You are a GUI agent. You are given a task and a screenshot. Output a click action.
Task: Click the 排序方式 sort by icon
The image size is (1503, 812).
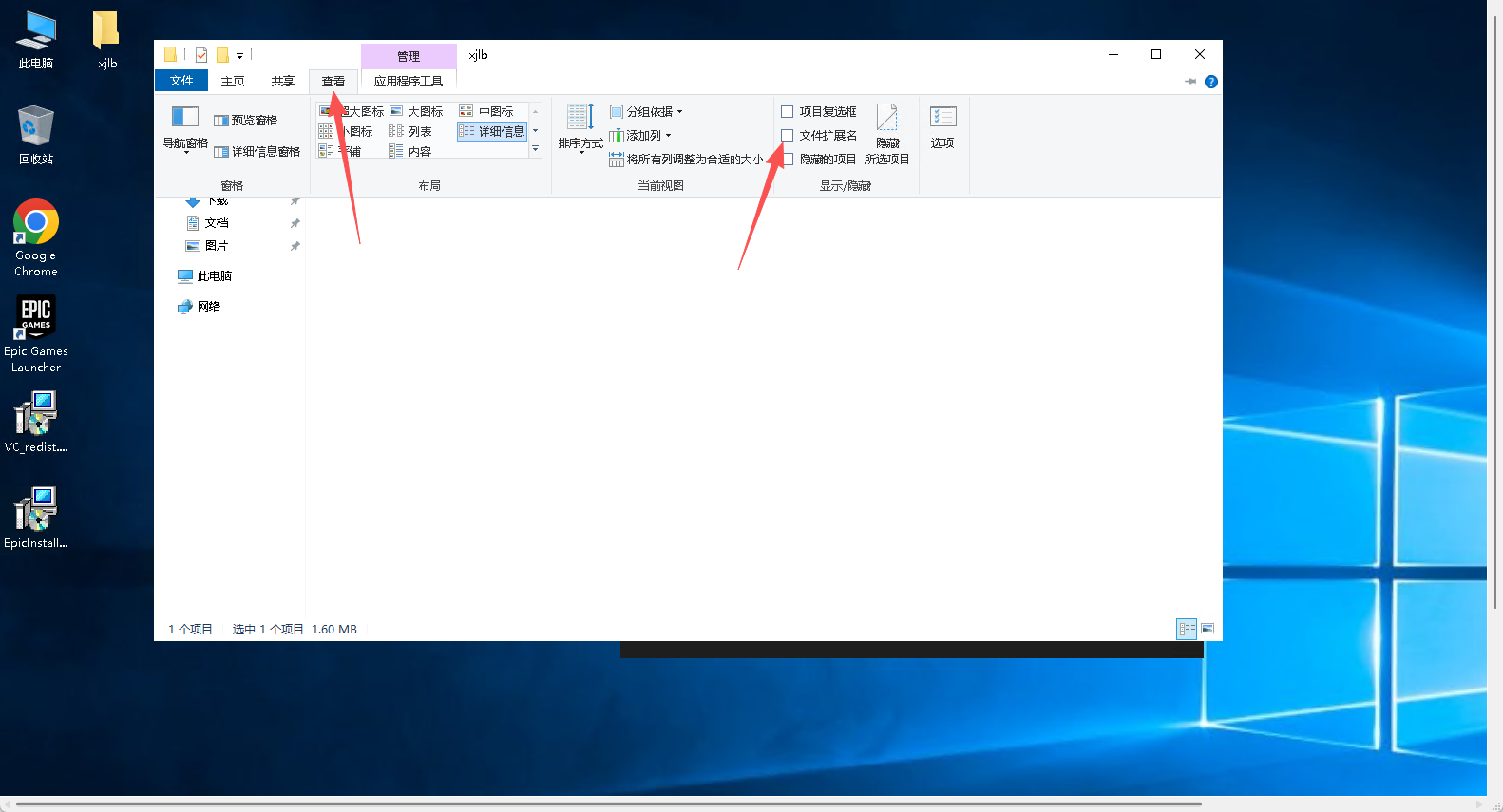[x=580, y=125]
